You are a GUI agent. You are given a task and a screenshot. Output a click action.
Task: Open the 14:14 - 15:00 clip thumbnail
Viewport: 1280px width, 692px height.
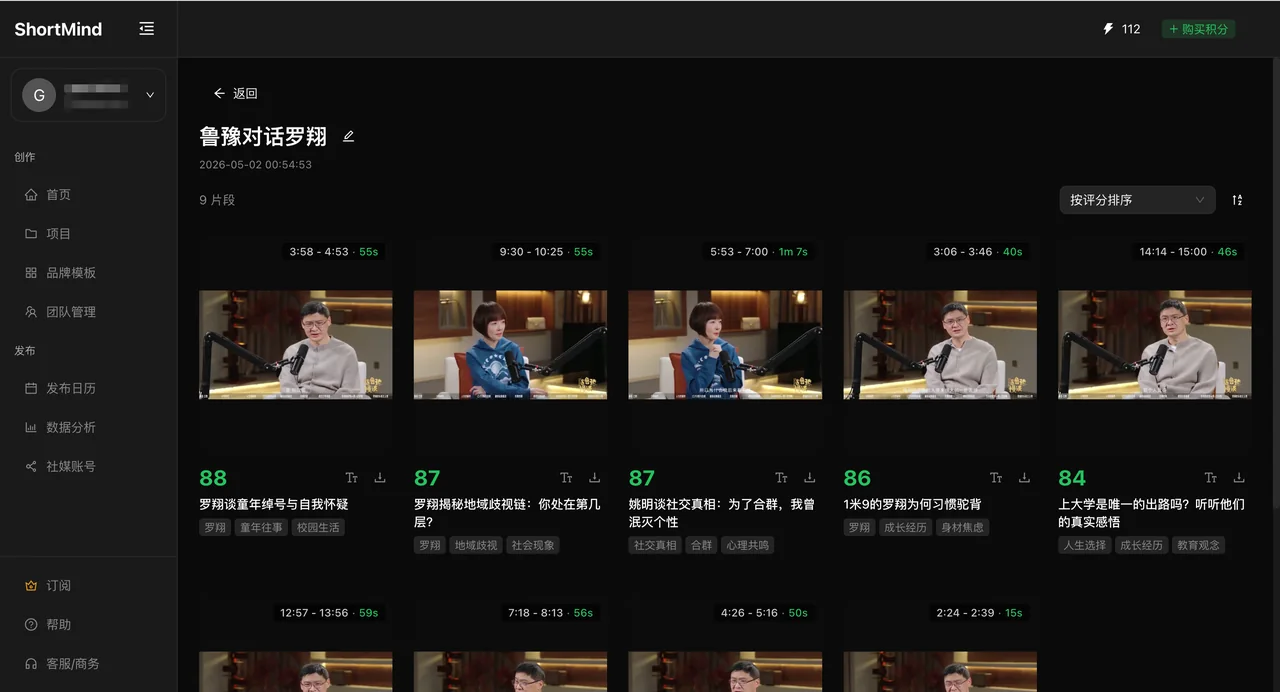pyautogui.click(x=1155, y=345)
